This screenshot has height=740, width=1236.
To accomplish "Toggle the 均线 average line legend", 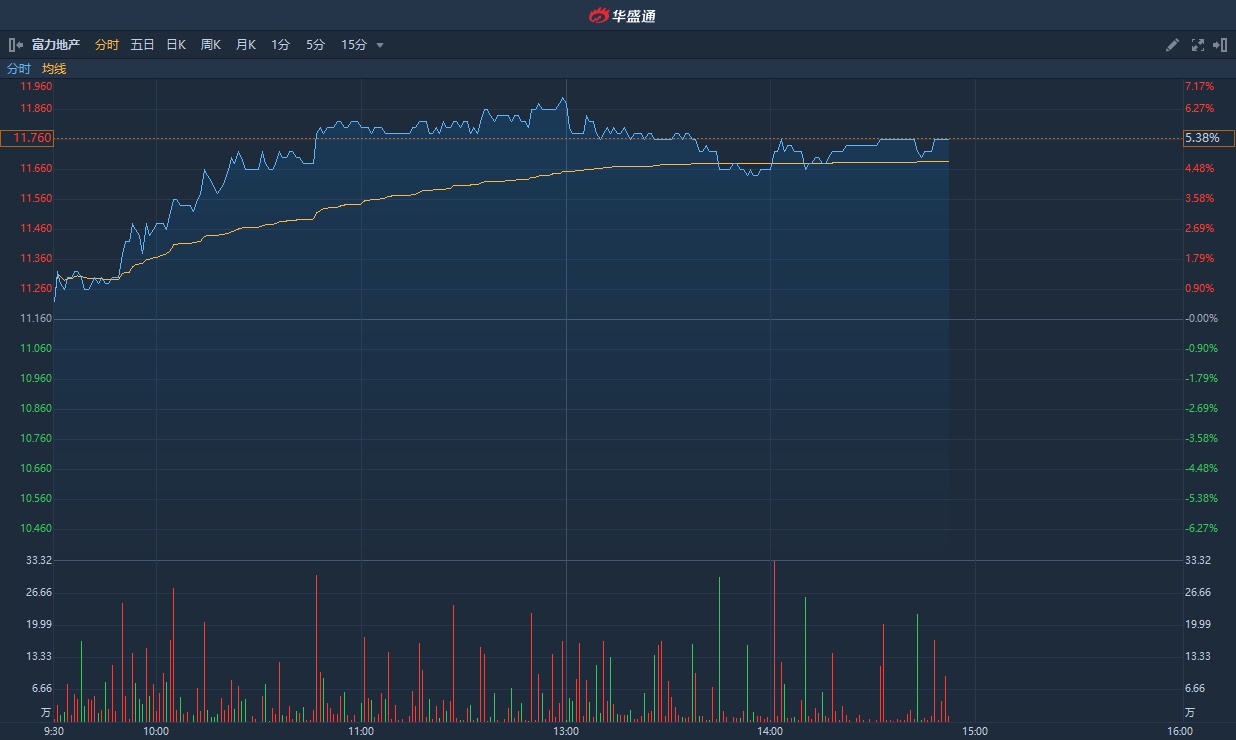I will click(x=54, y=69).
